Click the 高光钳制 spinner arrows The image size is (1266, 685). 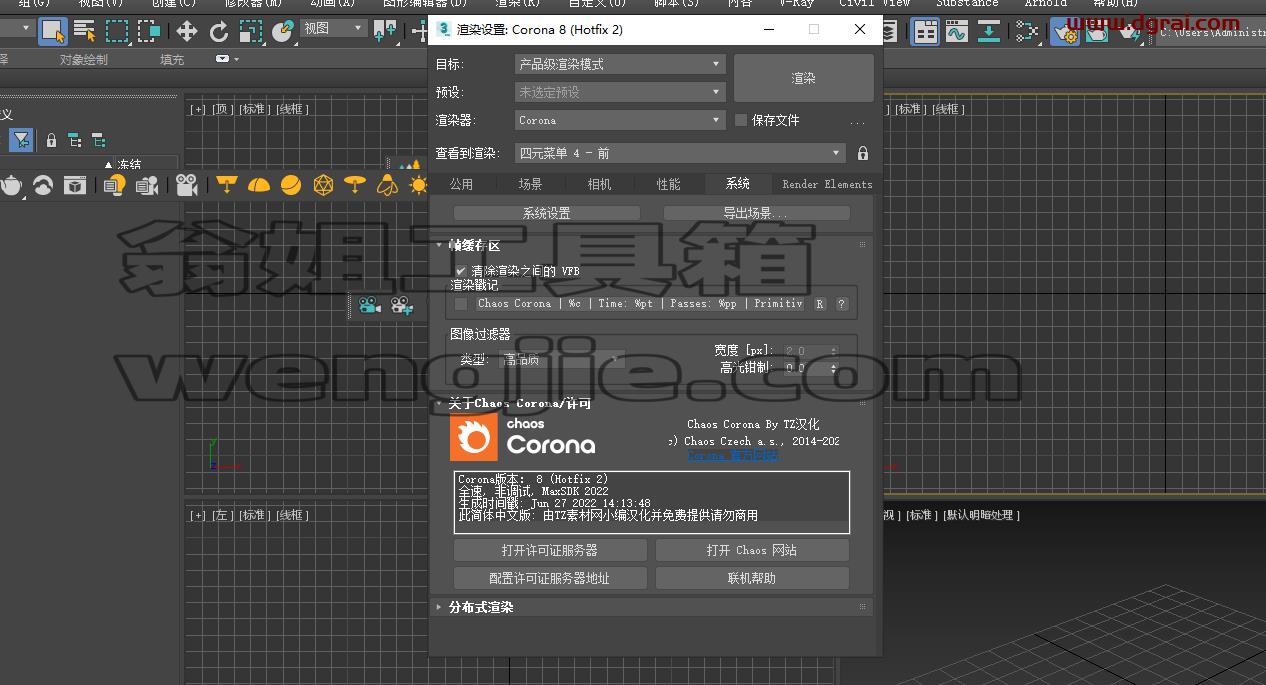(834, 368)
